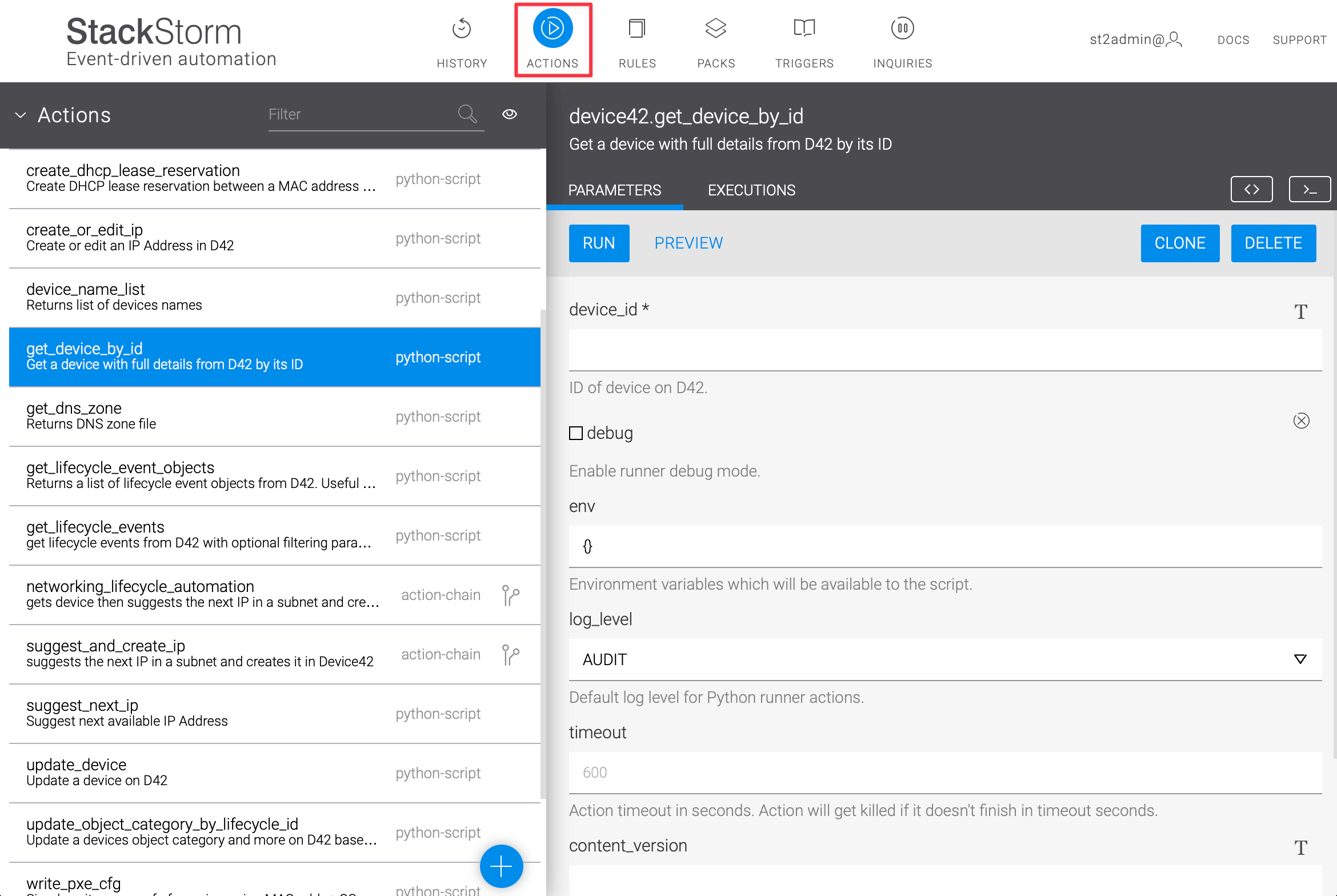Click the st2admin user icon
Screen dimensions: 1337x896
click(x=1174, y=39)
